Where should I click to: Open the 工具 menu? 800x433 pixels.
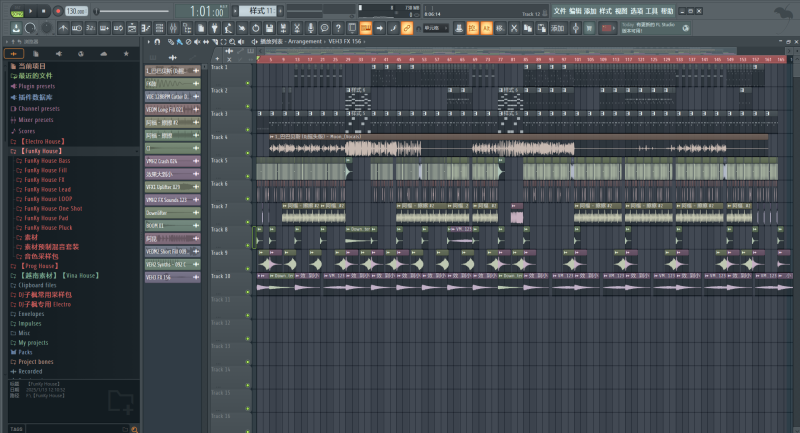[651, 10]
